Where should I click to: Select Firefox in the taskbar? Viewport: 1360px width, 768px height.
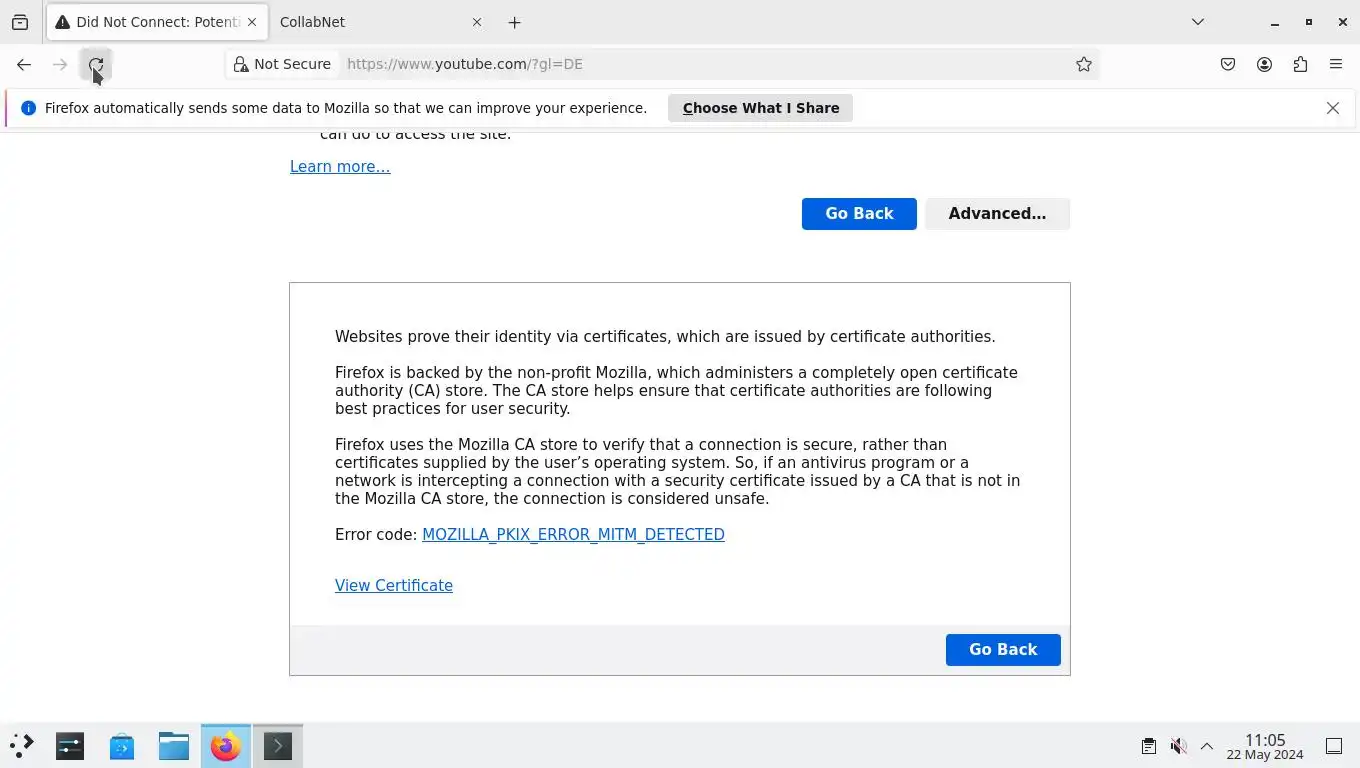(x=226, y=746)
